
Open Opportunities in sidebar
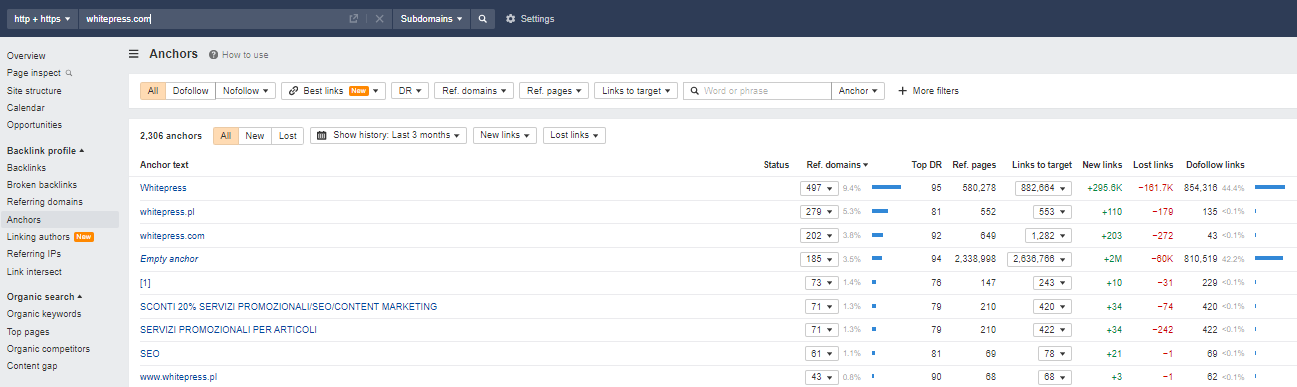coord(34,125)
